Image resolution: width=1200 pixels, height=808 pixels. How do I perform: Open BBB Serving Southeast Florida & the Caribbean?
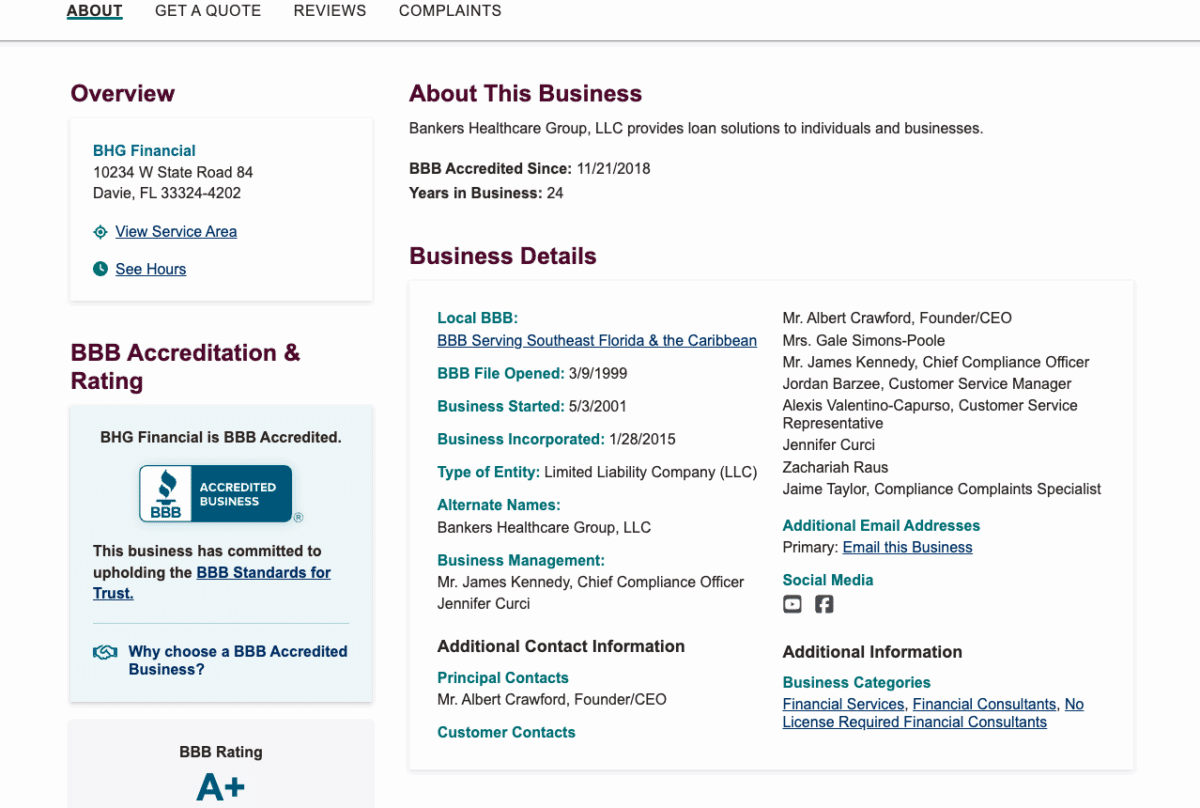click(596, 340)
